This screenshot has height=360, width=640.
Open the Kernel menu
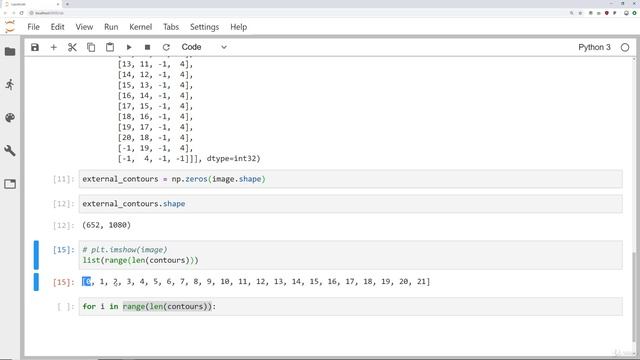tap(140, 27)
